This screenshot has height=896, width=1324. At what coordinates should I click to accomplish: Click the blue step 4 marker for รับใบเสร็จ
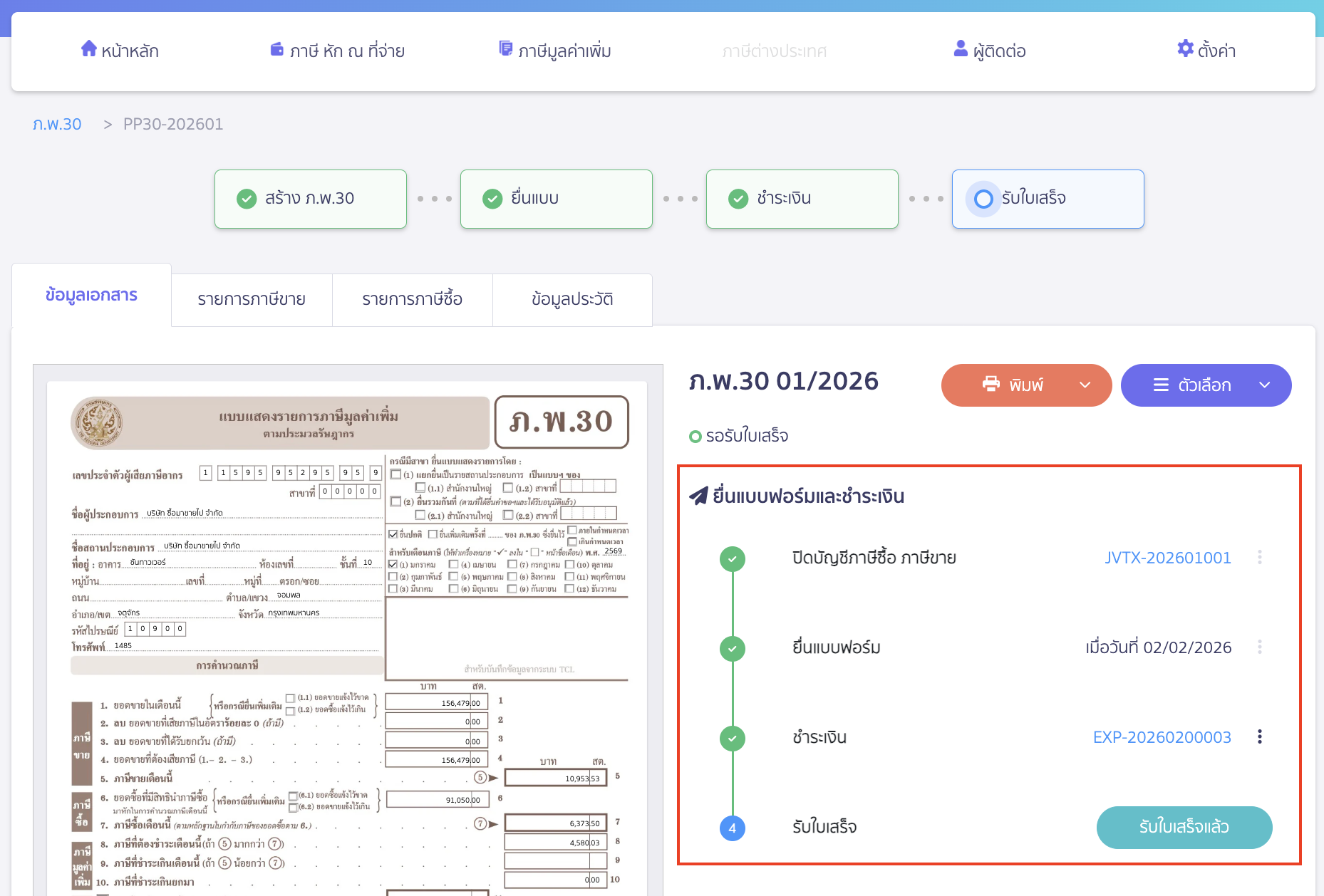[733, 828]
